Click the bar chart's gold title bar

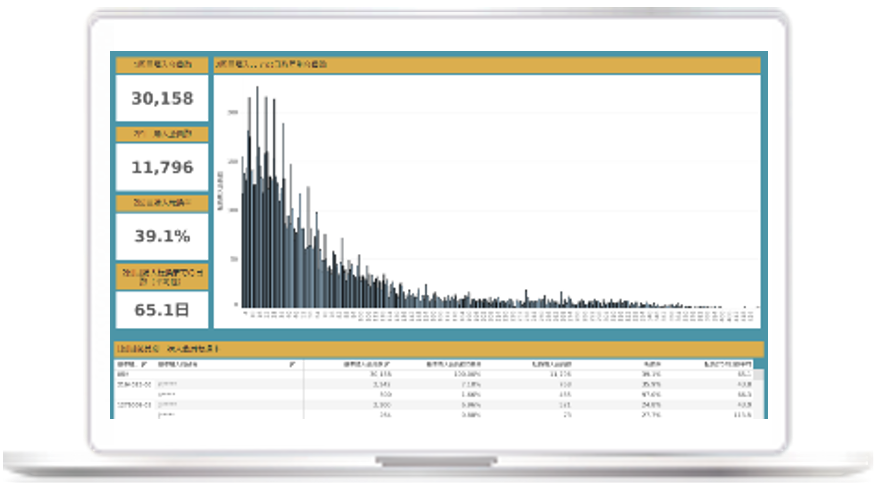point(486,65)
